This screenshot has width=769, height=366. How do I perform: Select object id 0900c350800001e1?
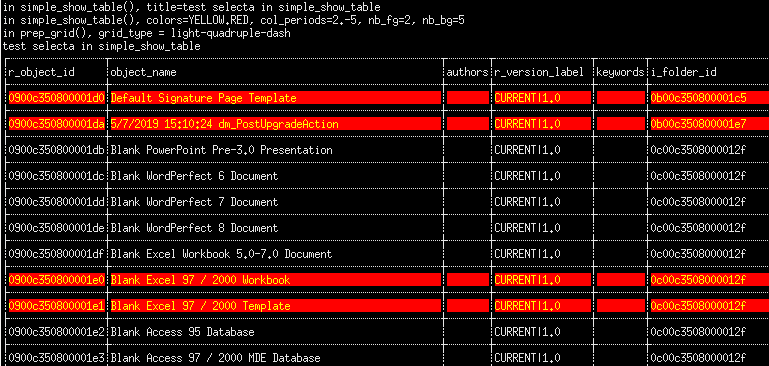pyautogui.click(x=56, y=306)
